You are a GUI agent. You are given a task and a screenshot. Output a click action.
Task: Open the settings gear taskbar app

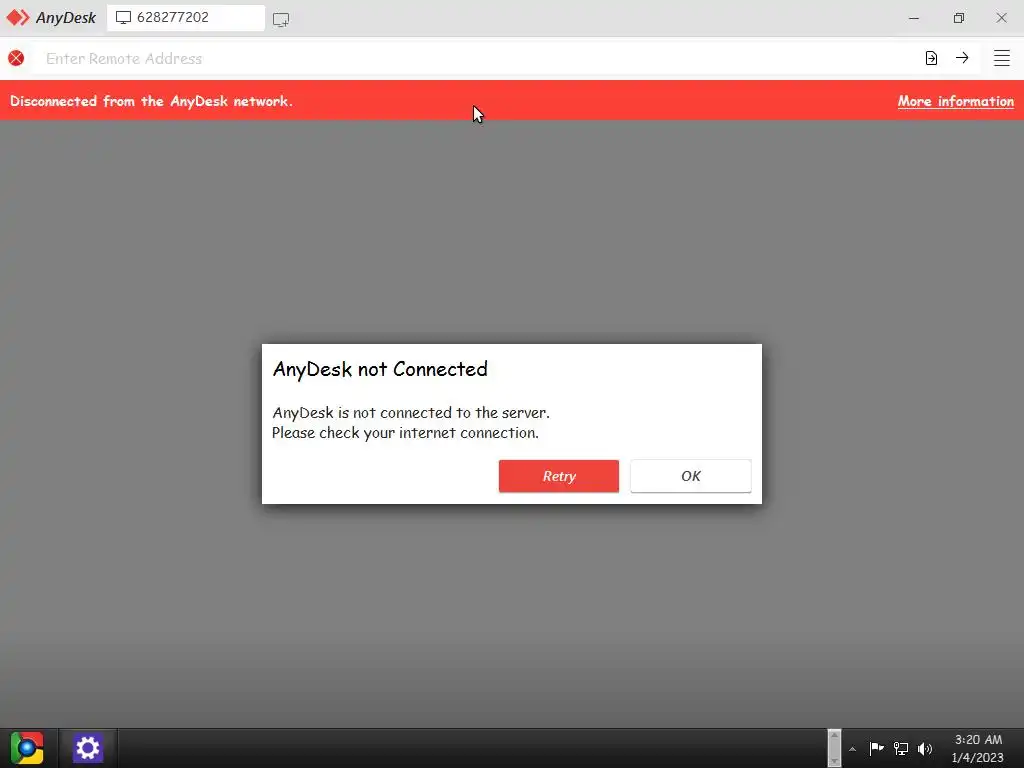[88, 748]
